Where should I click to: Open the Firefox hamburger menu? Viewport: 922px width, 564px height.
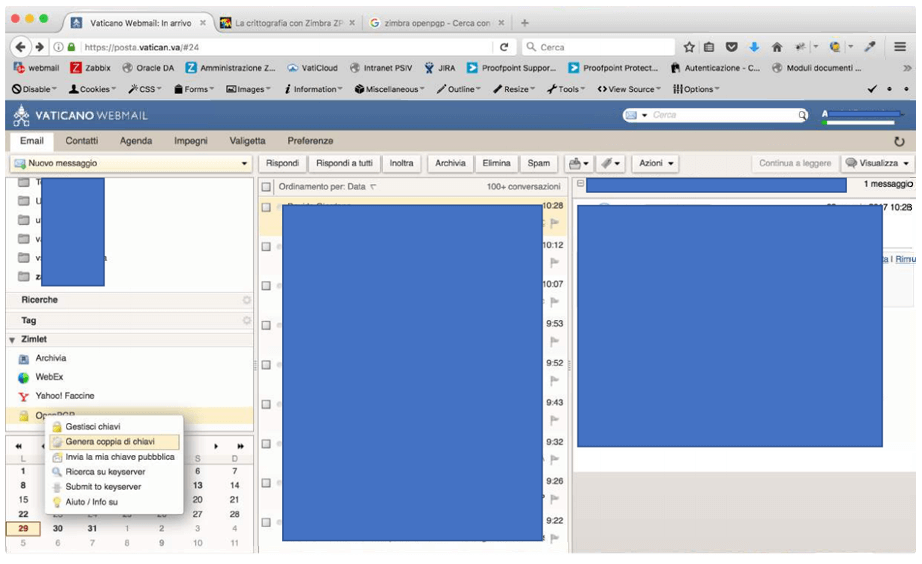900,47
